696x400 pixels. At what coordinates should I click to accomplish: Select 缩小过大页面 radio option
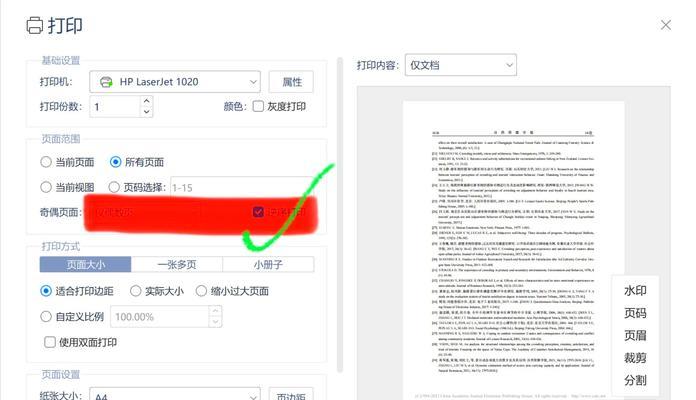coord(201,291)
